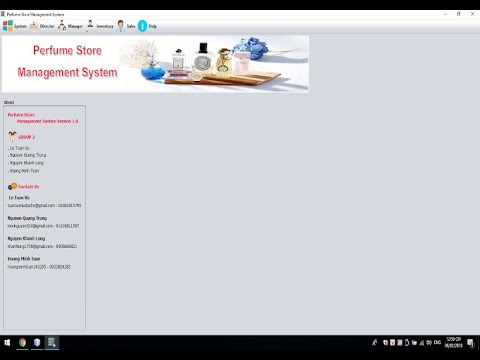Open the Director menu
This screenshot has width=480, height=360.
(42, 26)
